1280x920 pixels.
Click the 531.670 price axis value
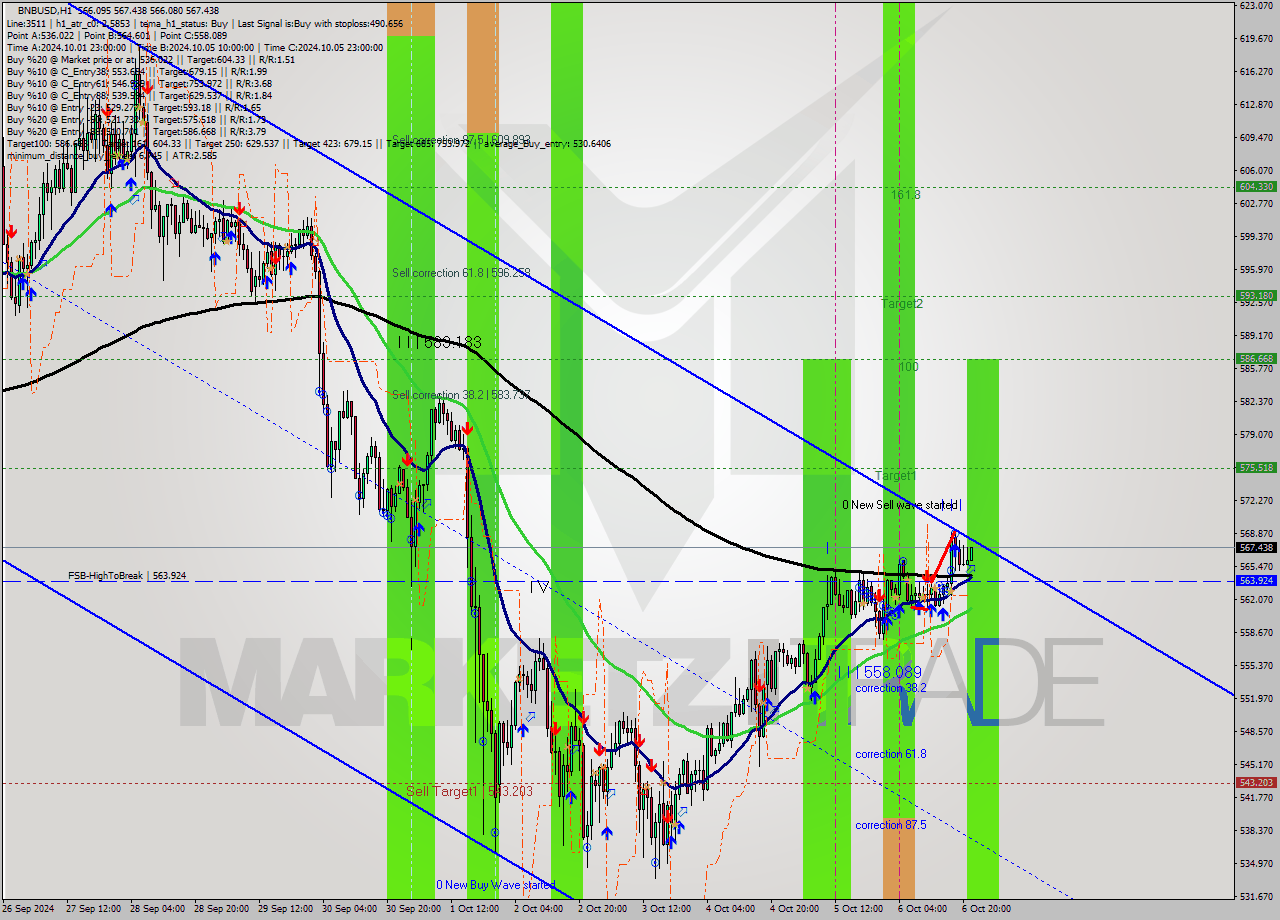point(1256,896)
